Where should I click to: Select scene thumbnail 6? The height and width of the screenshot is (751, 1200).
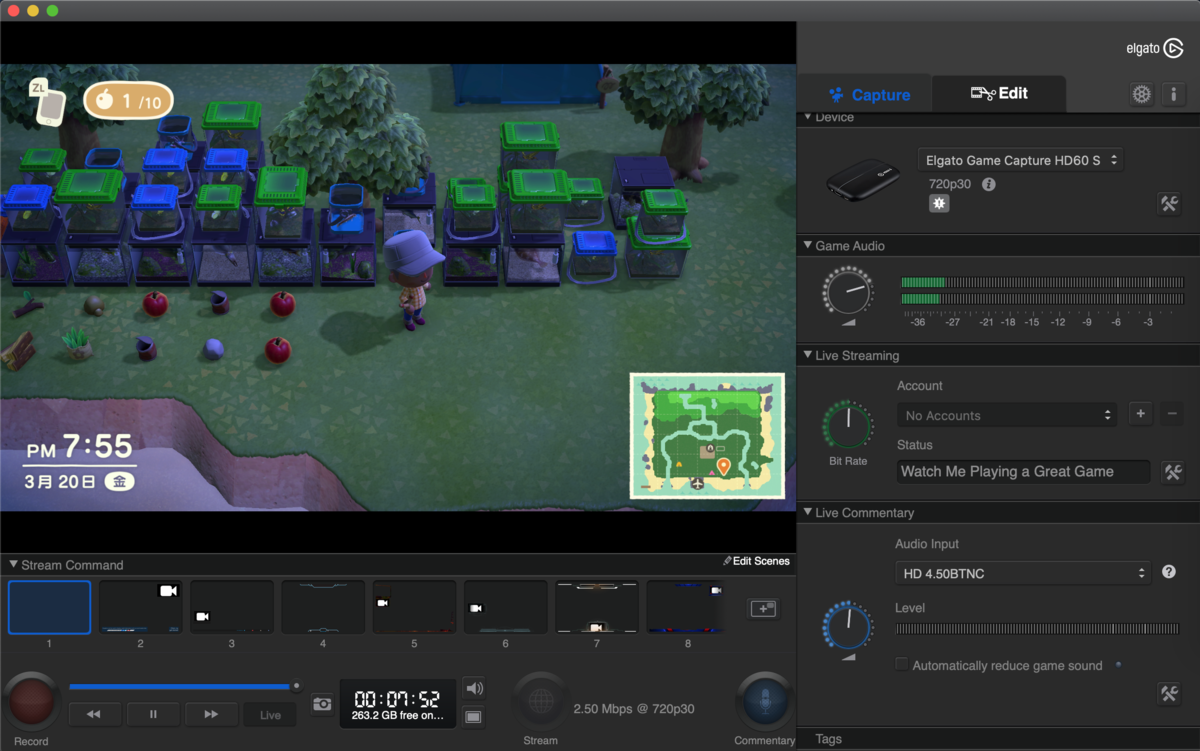click(505, 607)
